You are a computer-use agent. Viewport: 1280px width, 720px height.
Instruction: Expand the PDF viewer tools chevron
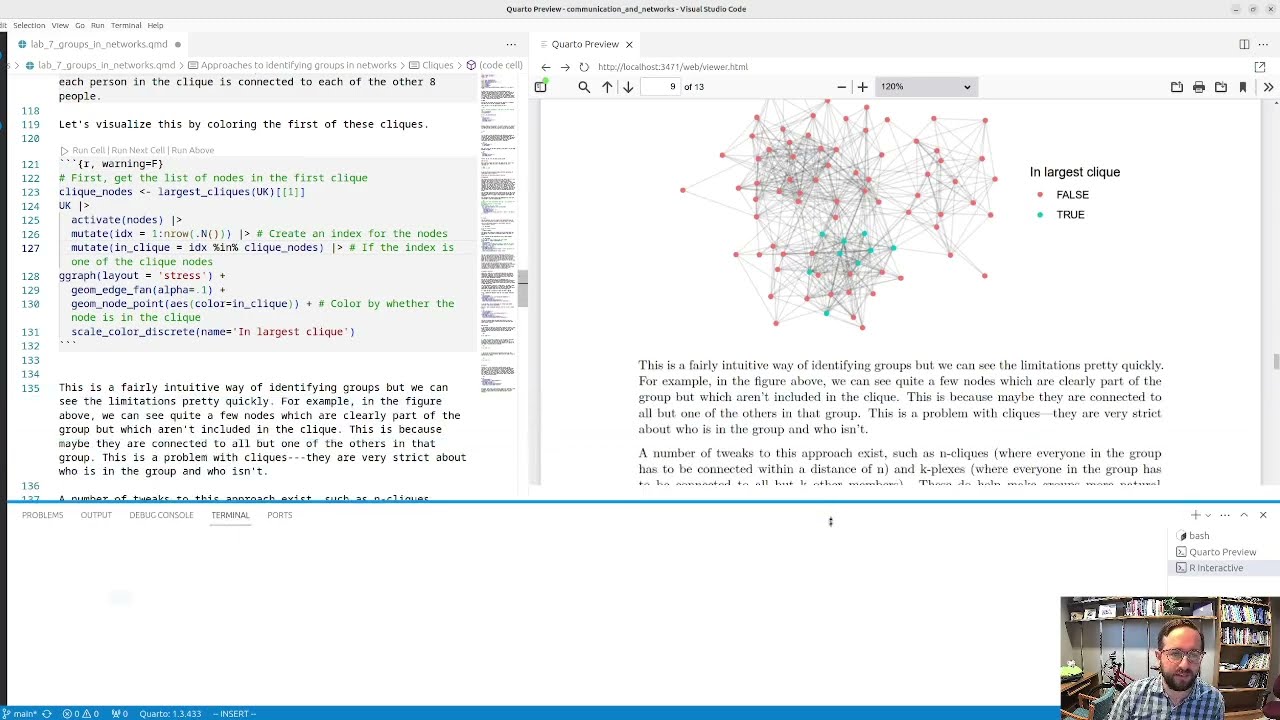tap(1268, 87)
